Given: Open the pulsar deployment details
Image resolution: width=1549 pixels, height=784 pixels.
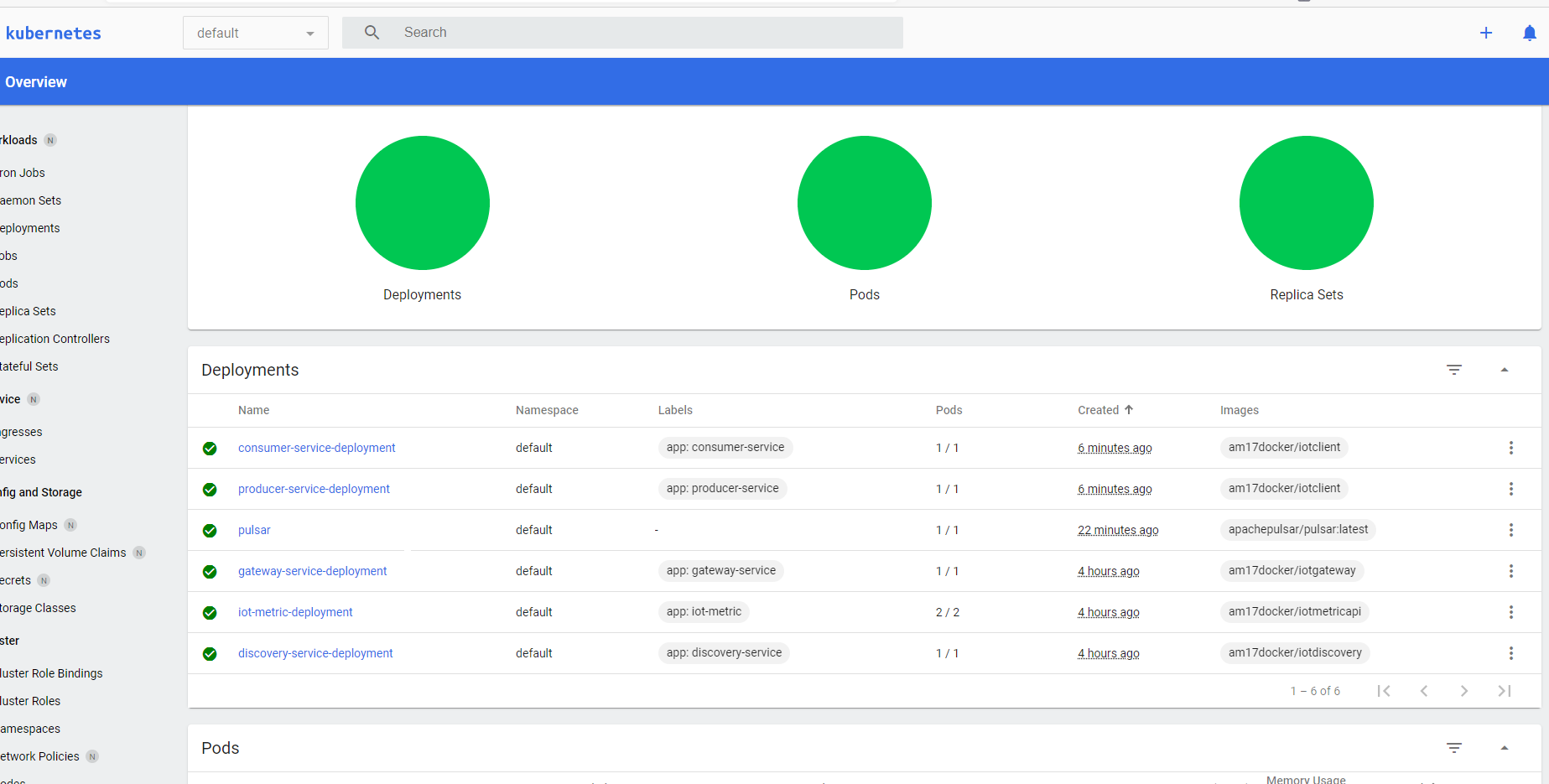Looking at the screenshot, I should click(x=254, y=530).
